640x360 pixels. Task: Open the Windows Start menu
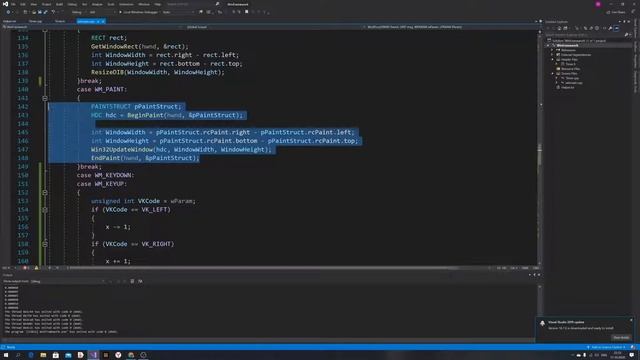[6, 355]
